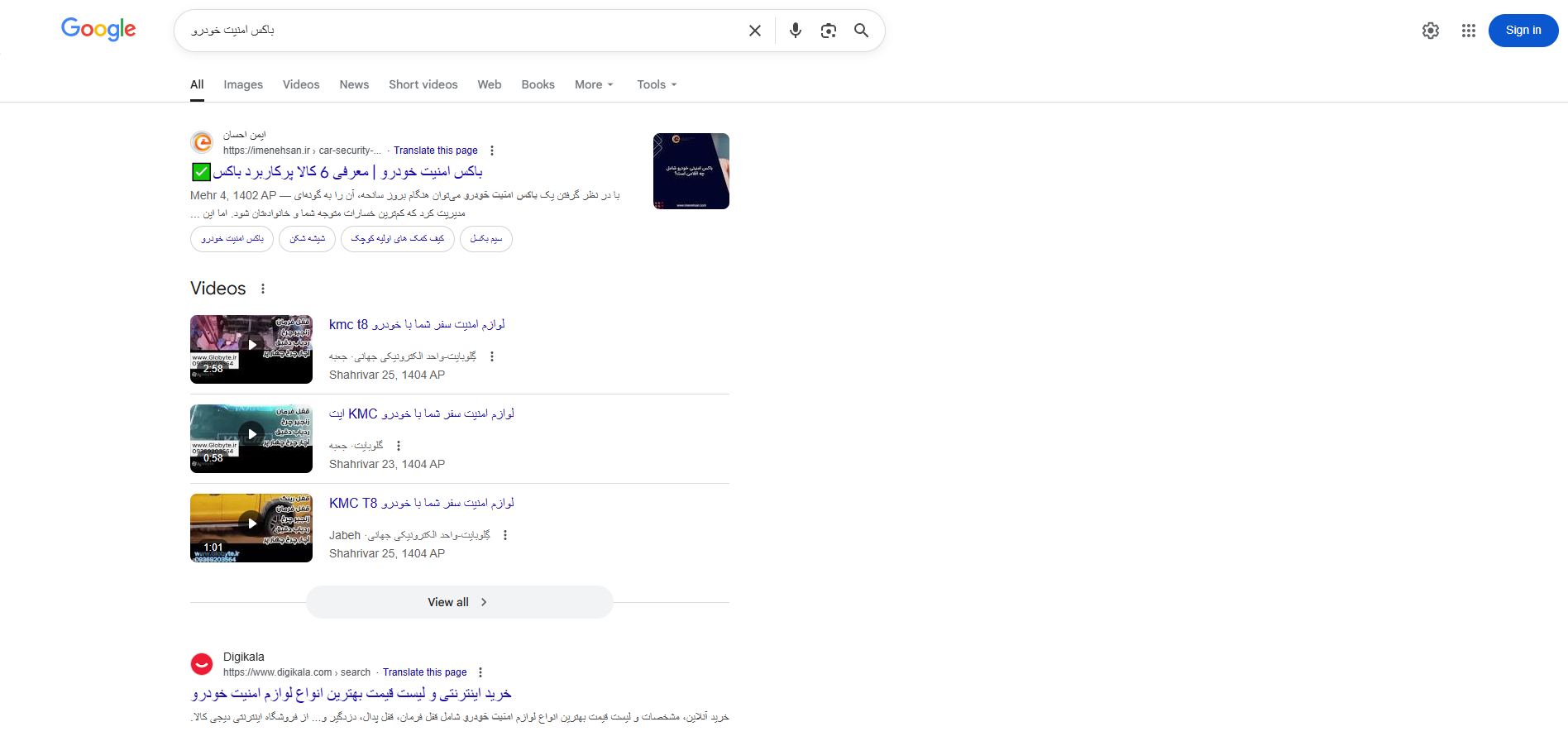This screenshot has width=1568, height=741.
Task: Open options for the 2:58 video result
Action: coord(492,356)
